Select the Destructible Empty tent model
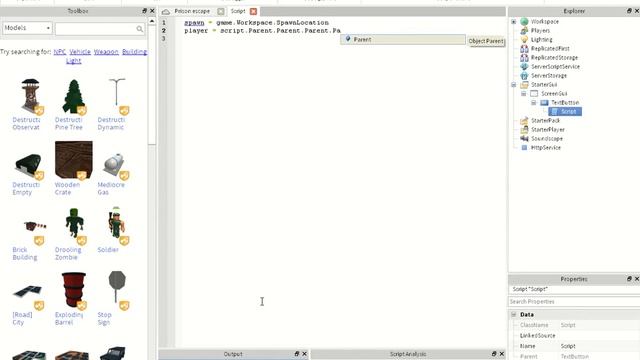This screenshot has height=360, width=640. 29,165
